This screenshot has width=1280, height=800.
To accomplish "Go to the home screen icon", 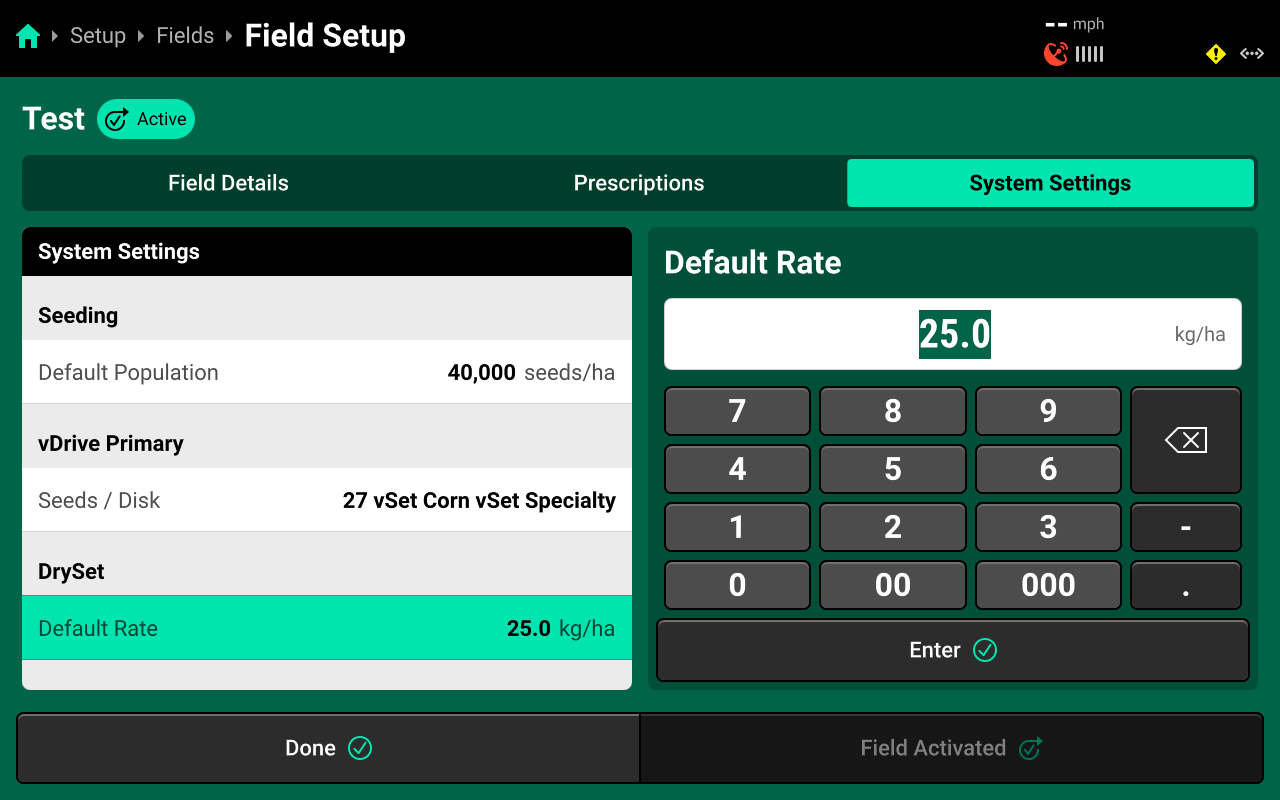I will point(28,37).
